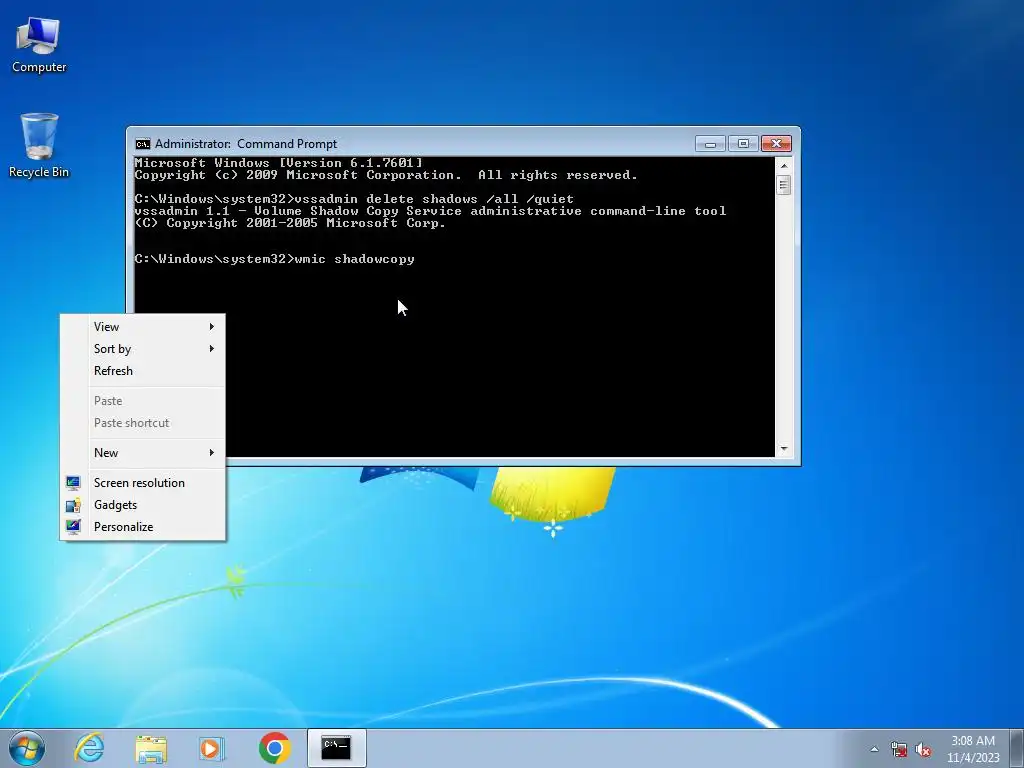Screen dimensions: 1024x768
Task: Click the Command Prompt scrollbar down arrow
Action: coord(784,449)
